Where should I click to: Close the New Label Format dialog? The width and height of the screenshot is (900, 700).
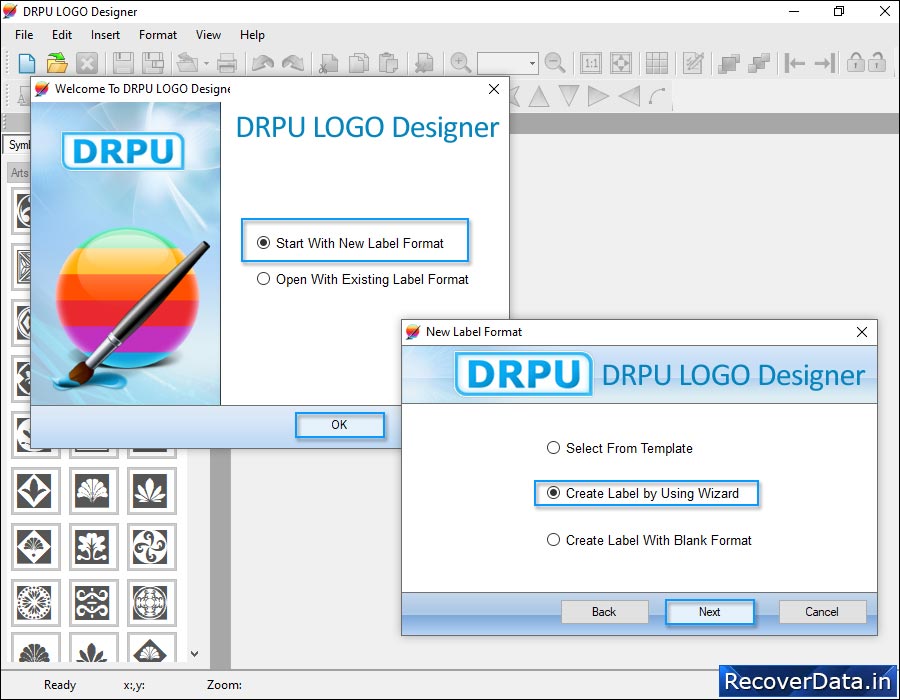click(862, 332)
